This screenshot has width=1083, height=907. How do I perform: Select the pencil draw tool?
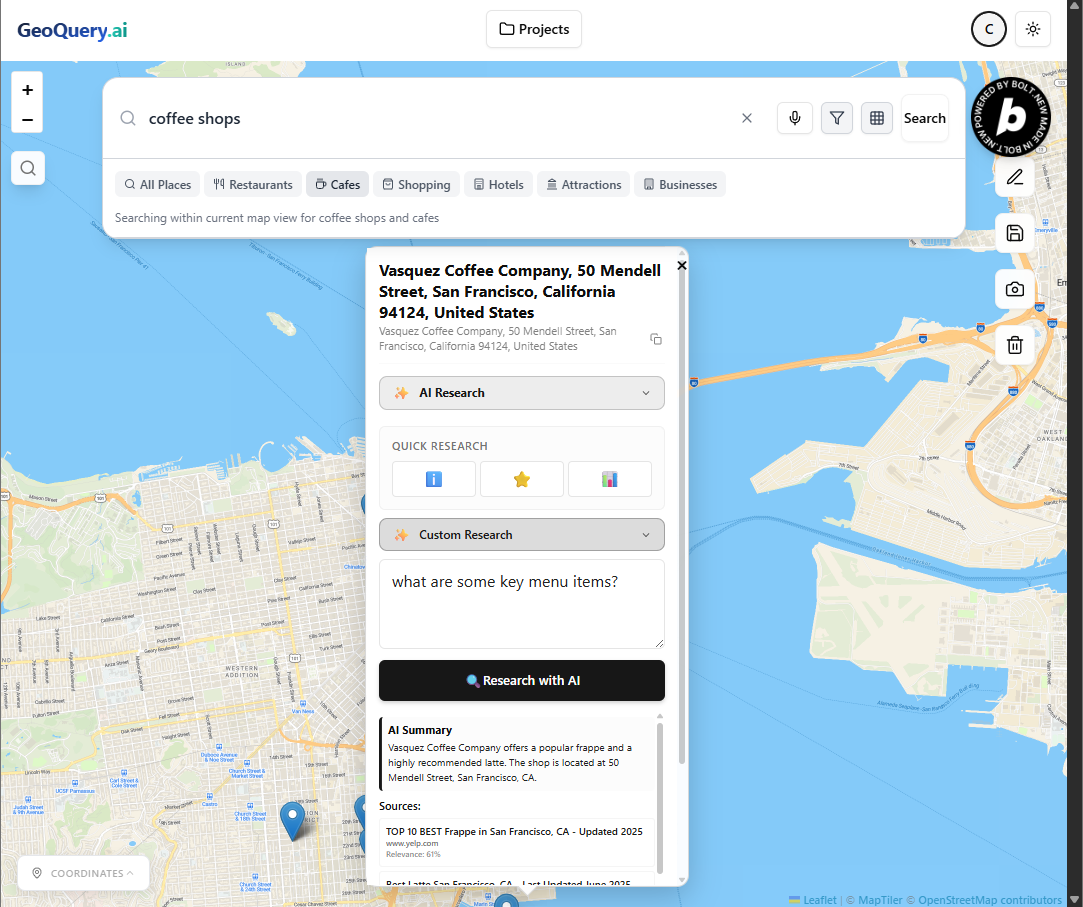[1015, 178]
